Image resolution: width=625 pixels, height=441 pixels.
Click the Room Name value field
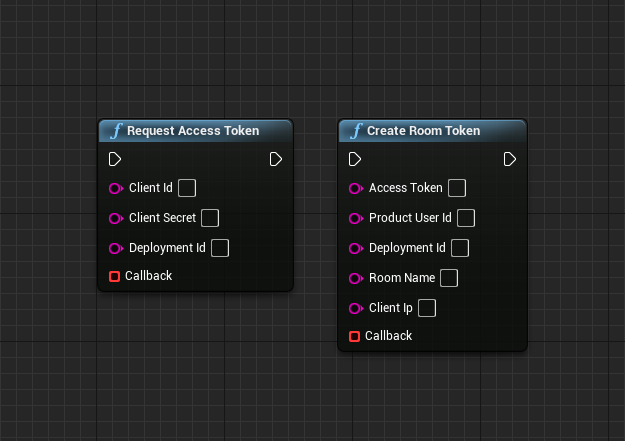[449, 278]
